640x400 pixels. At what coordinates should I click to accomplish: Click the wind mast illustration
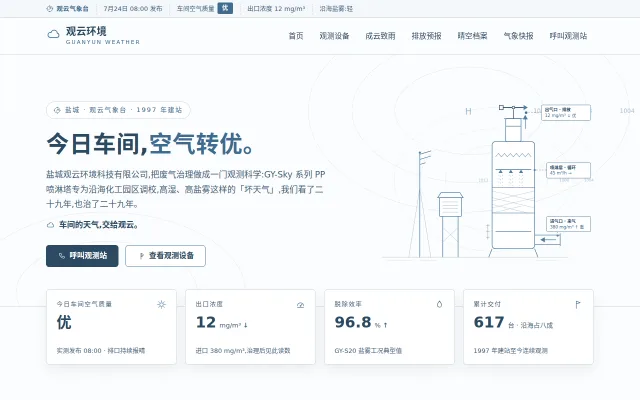pos(420,204)
